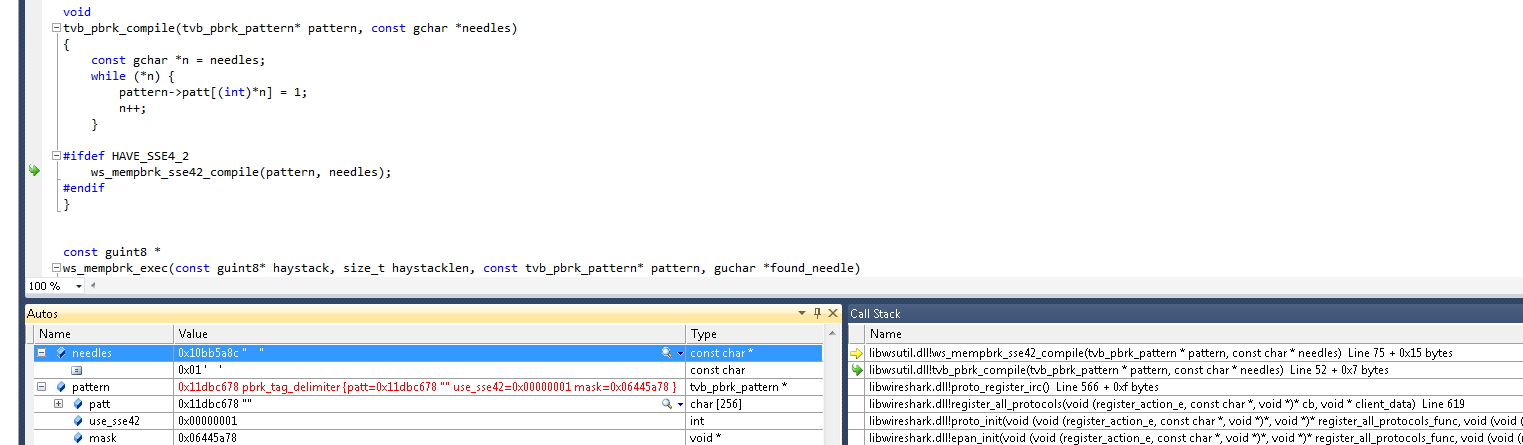This screenshot has width=1523, height=445.
Task: Expand the patt array node
Action: 58,404
